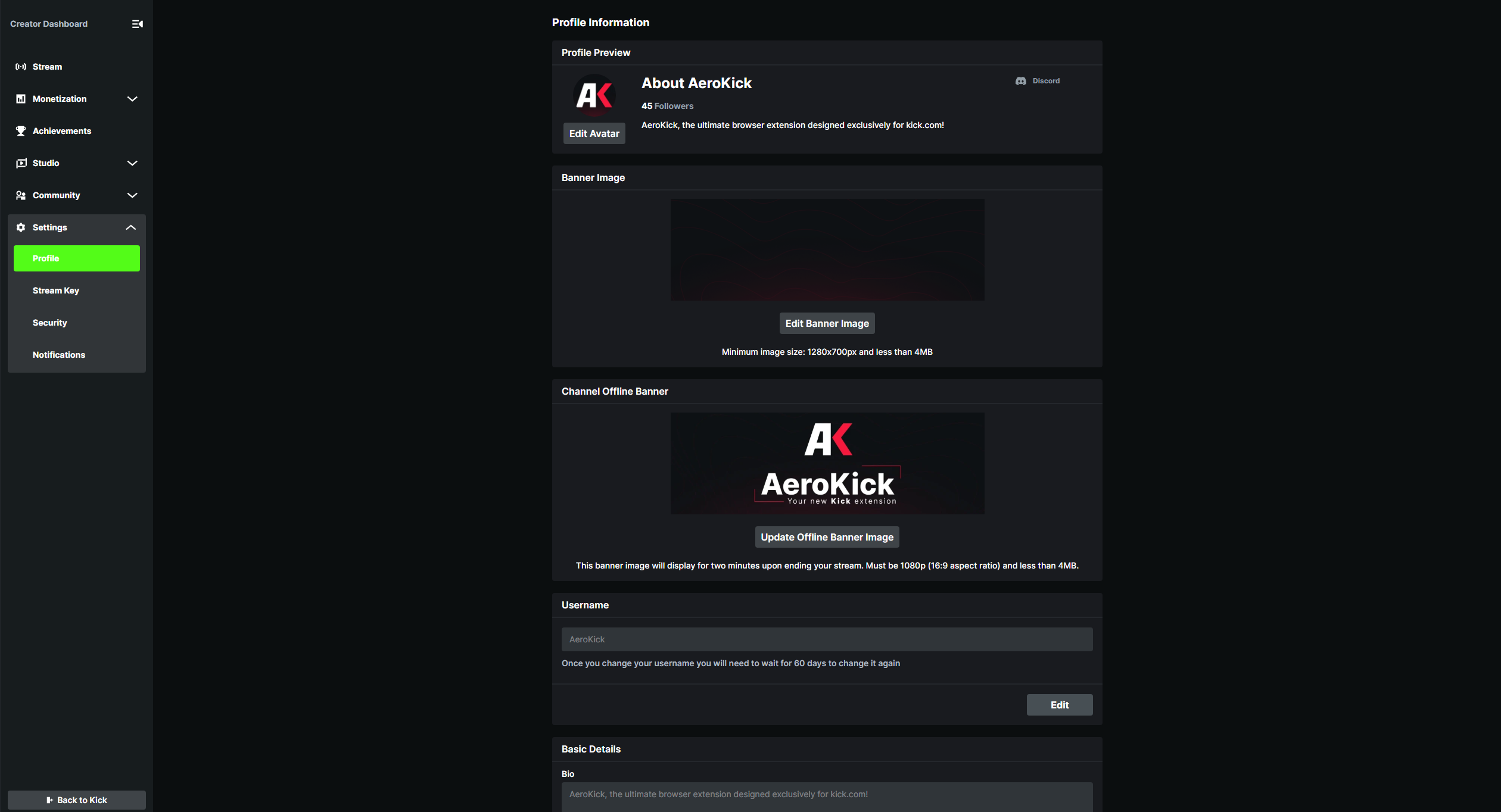This screenshot has width=1501, height=812.
Task: Expand the Monetization chevron
Action: click(132, 99)
